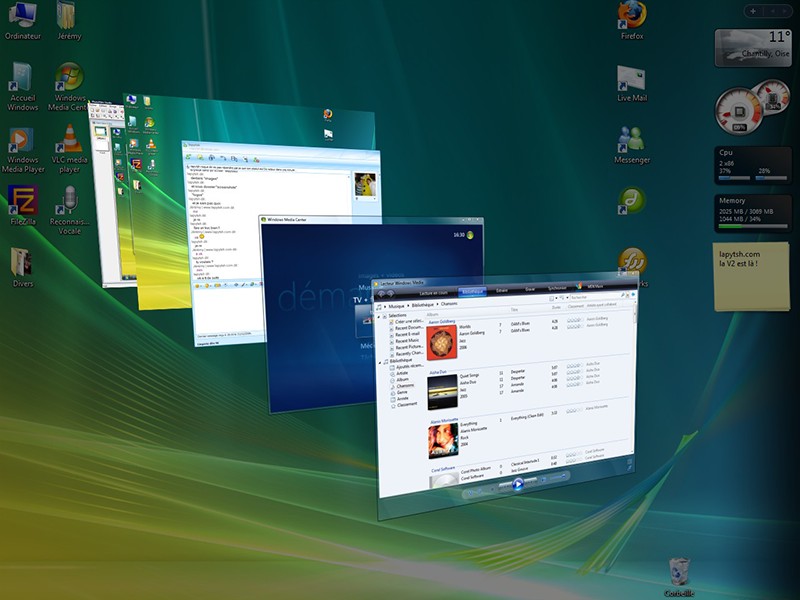Rate the Everything (Clean Edit) song stars

574,411
